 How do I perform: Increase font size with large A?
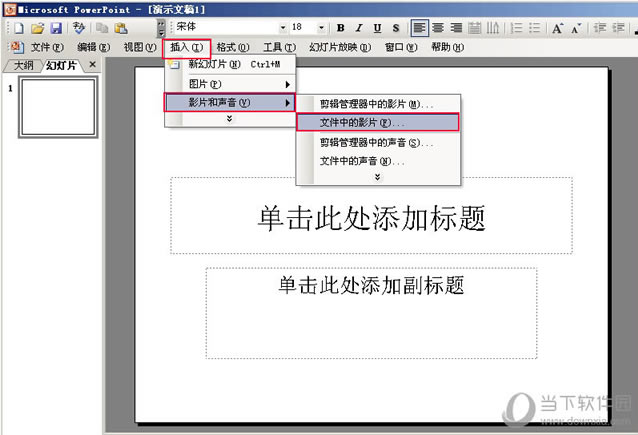click(x=557, y=28)
